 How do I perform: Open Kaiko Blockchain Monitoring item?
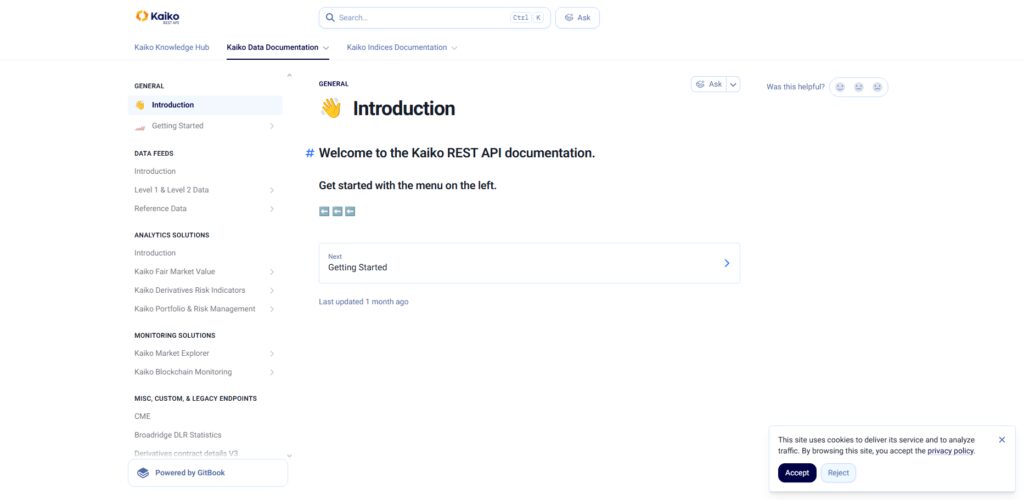(205, 372)
